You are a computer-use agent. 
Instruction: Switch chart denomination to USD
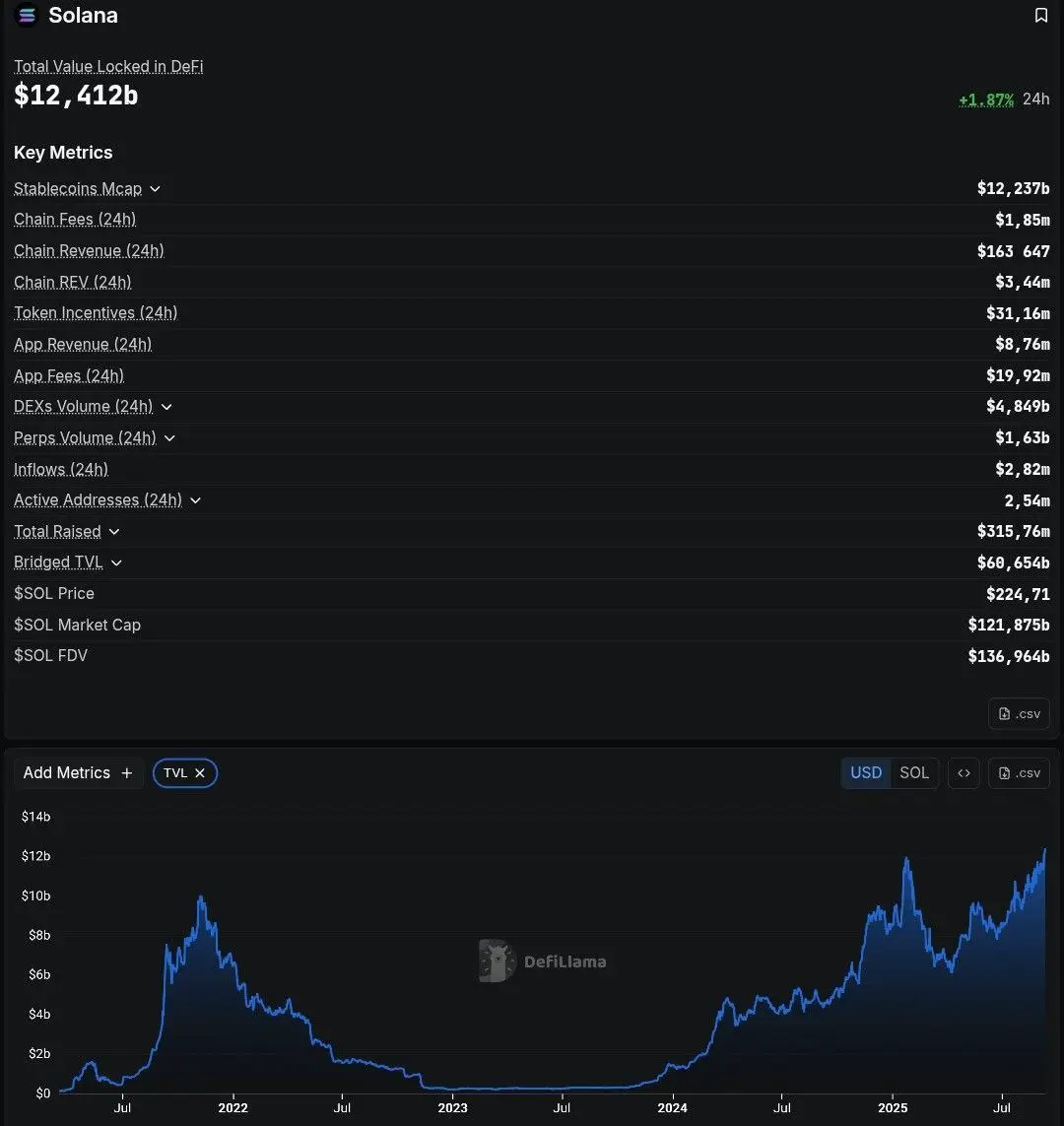(866, 772)
